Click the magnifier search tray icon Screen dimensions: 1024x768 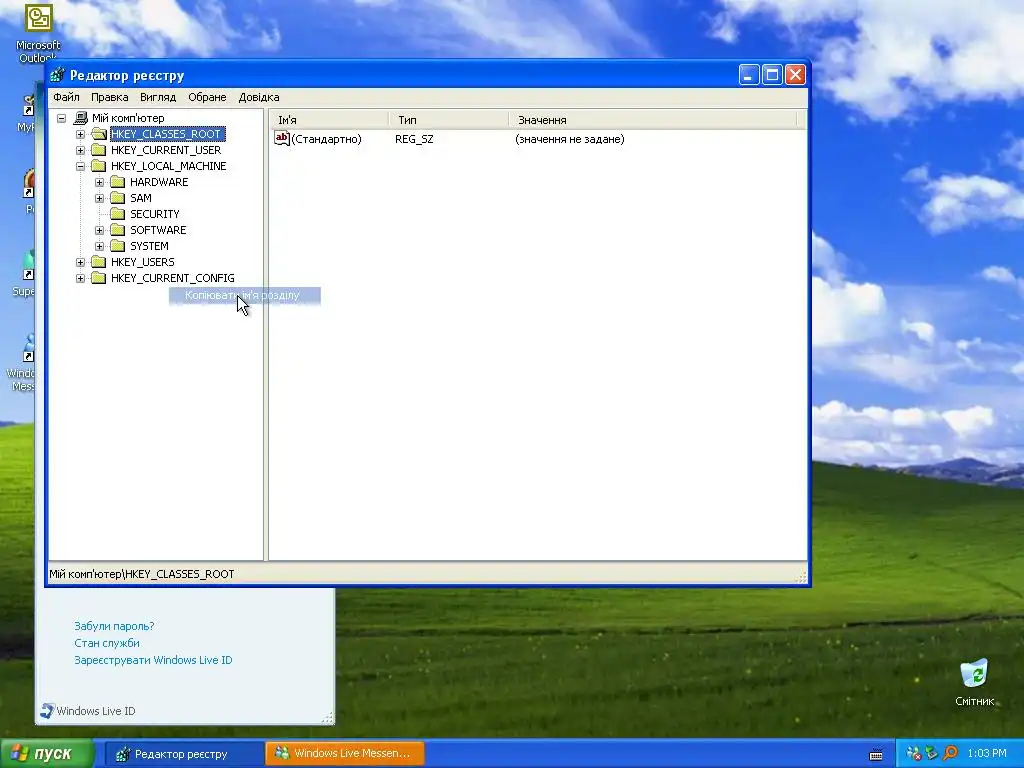pyautogui.click(x=950, y=753)
